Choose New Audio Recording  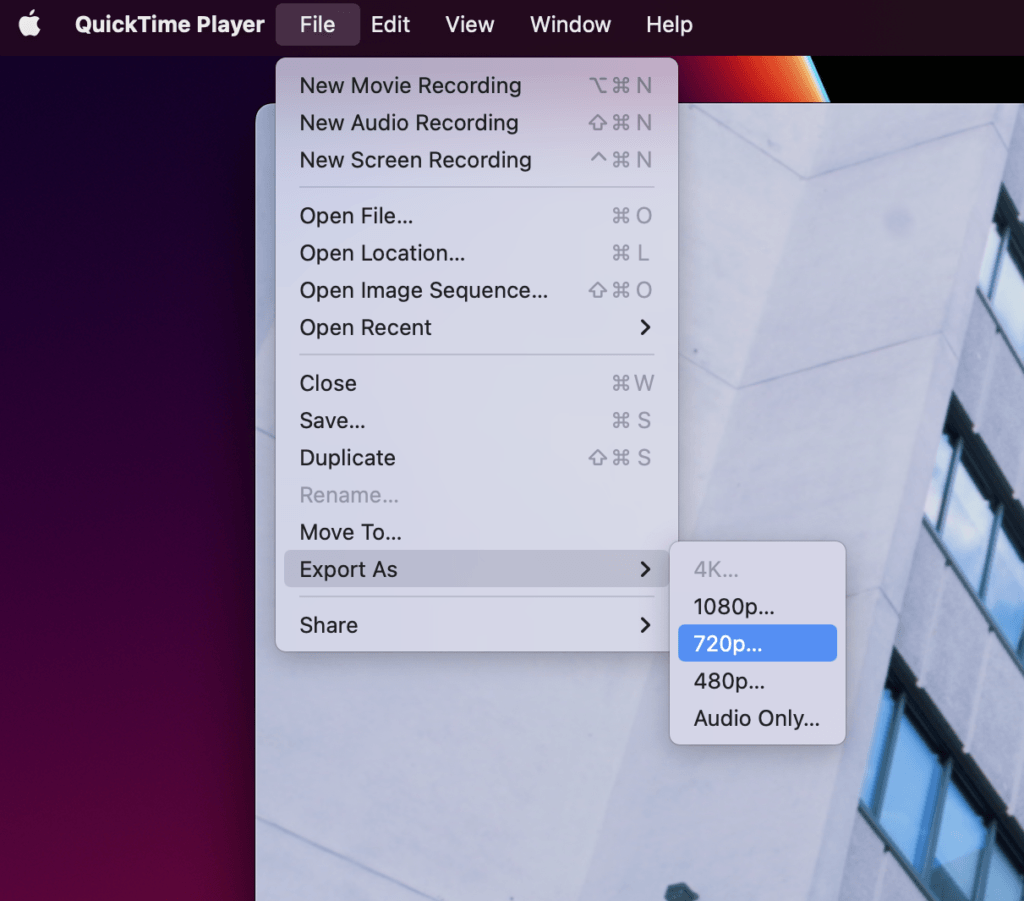point(476,123)
